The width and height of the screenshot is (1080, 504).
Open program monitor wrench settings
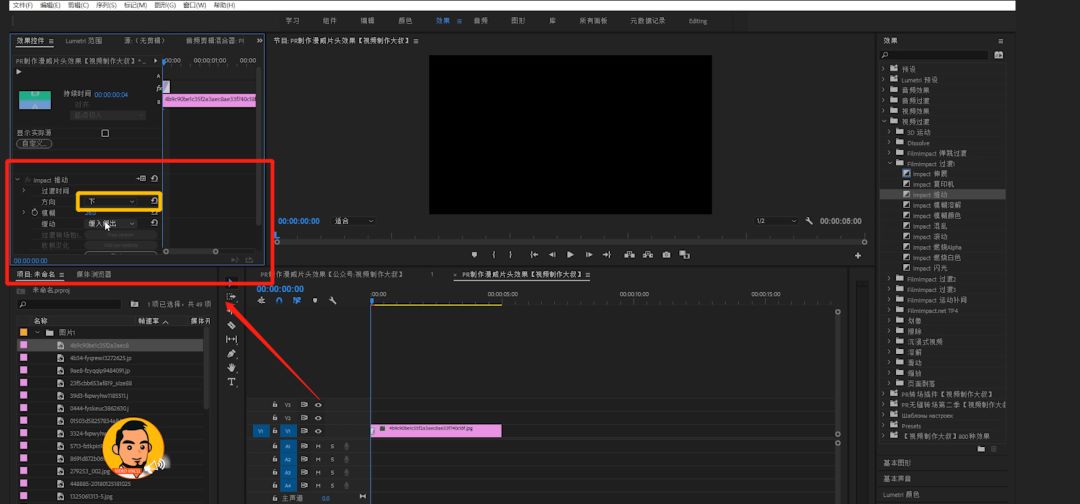(x=809, y=221)
